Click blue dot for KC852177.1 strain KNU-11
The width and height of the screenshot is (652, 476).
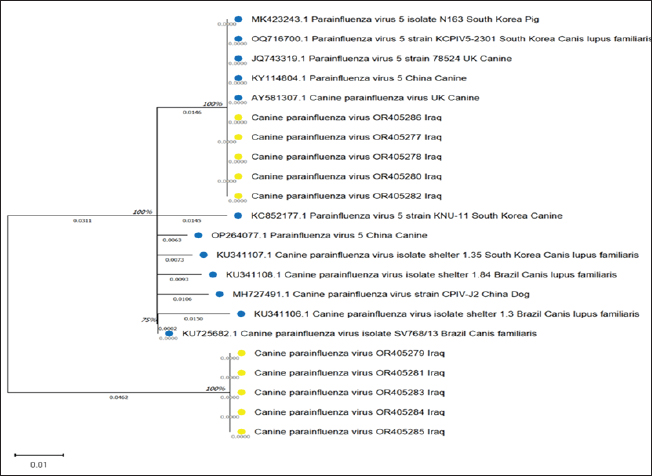[237, 215]
